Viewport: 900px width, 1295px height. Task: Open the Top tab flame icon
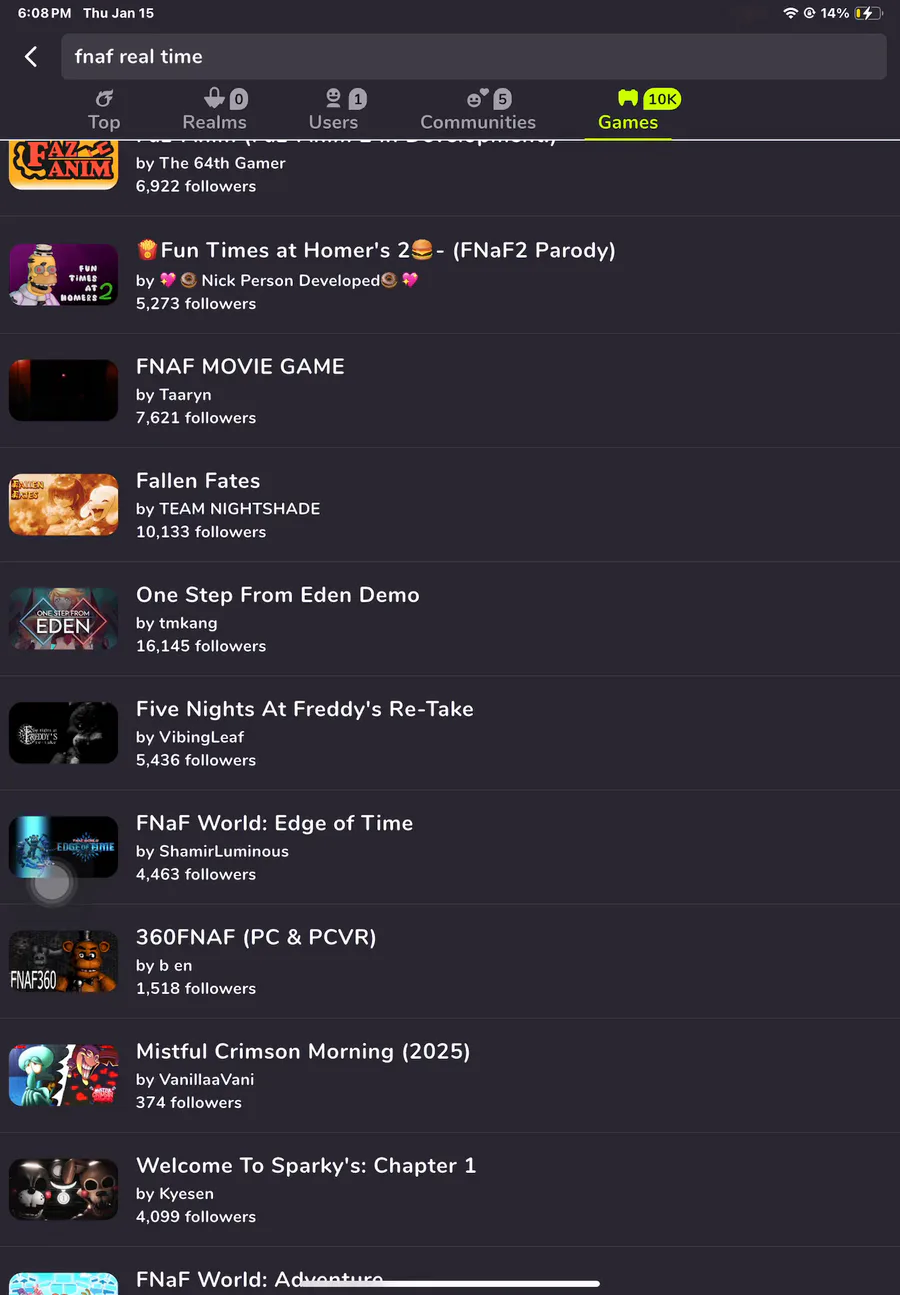coord(104,98)
